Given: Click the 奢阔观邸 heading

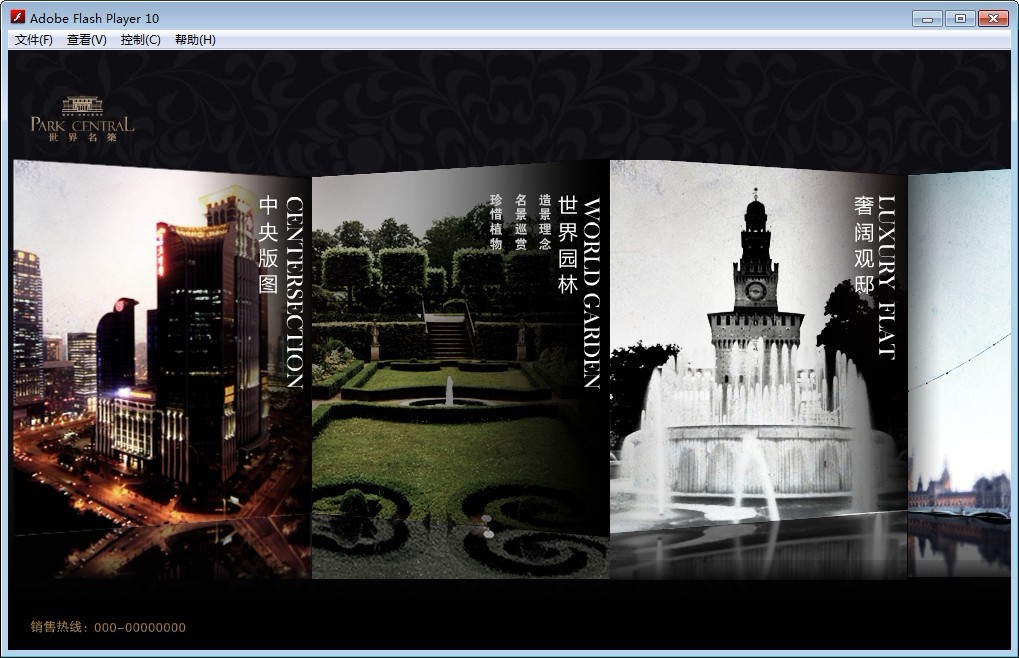Looking at the screenshot, I should point(864,244).
